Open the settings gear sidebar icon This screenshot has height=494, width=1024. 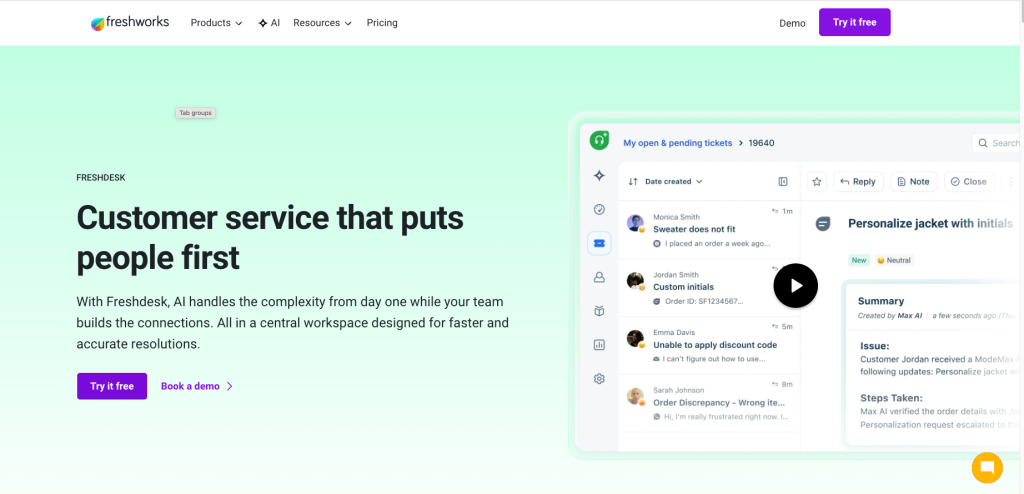coord(599,379)
